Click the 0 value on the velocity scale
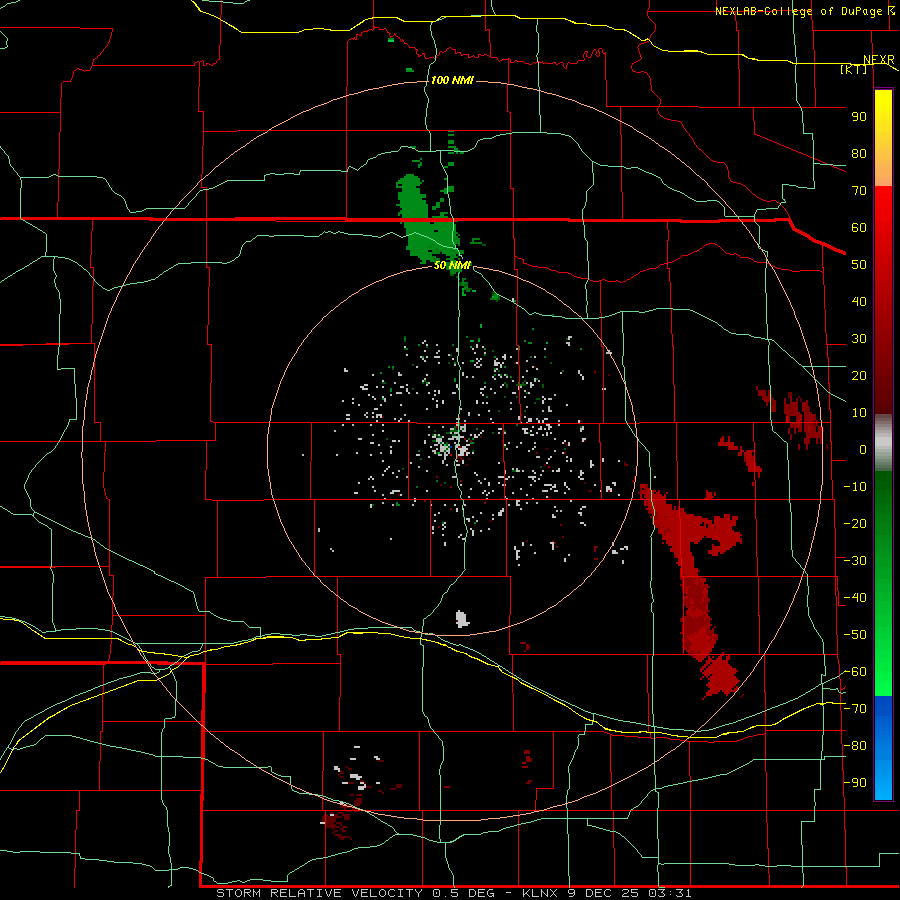The height and width of the screenshot is (900, 900). [863, 450]
